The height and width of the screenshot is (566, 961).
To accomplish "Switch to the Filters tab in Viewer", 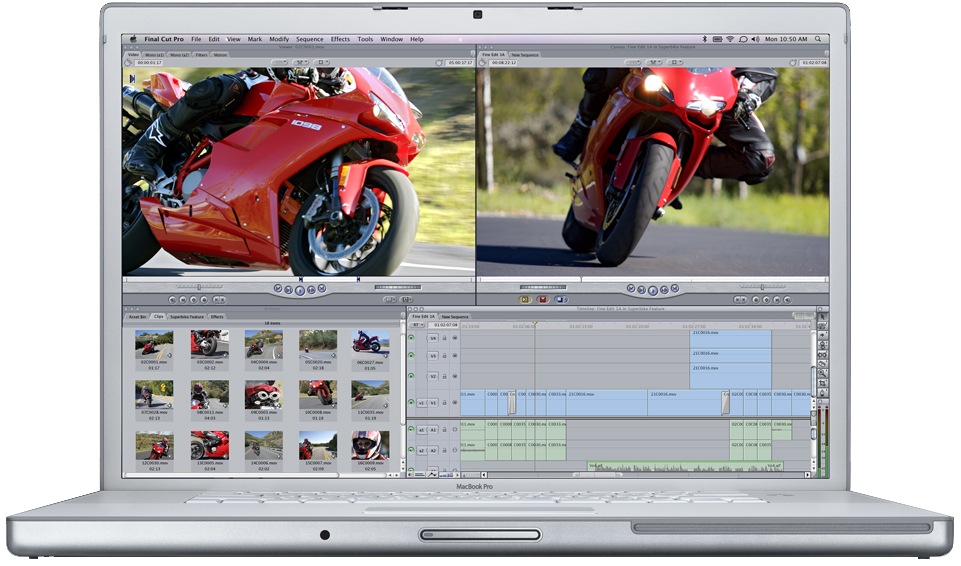I will 201,55.
